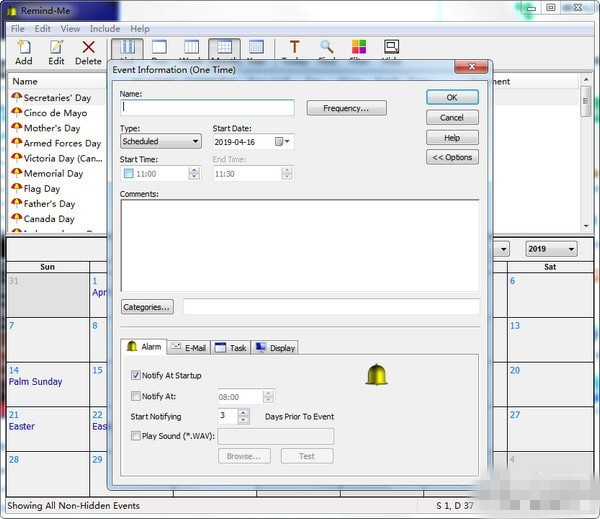Open the Start Date calendar dropdown
The height and width of the screenshot is (519, 600).
pos(288,142)
